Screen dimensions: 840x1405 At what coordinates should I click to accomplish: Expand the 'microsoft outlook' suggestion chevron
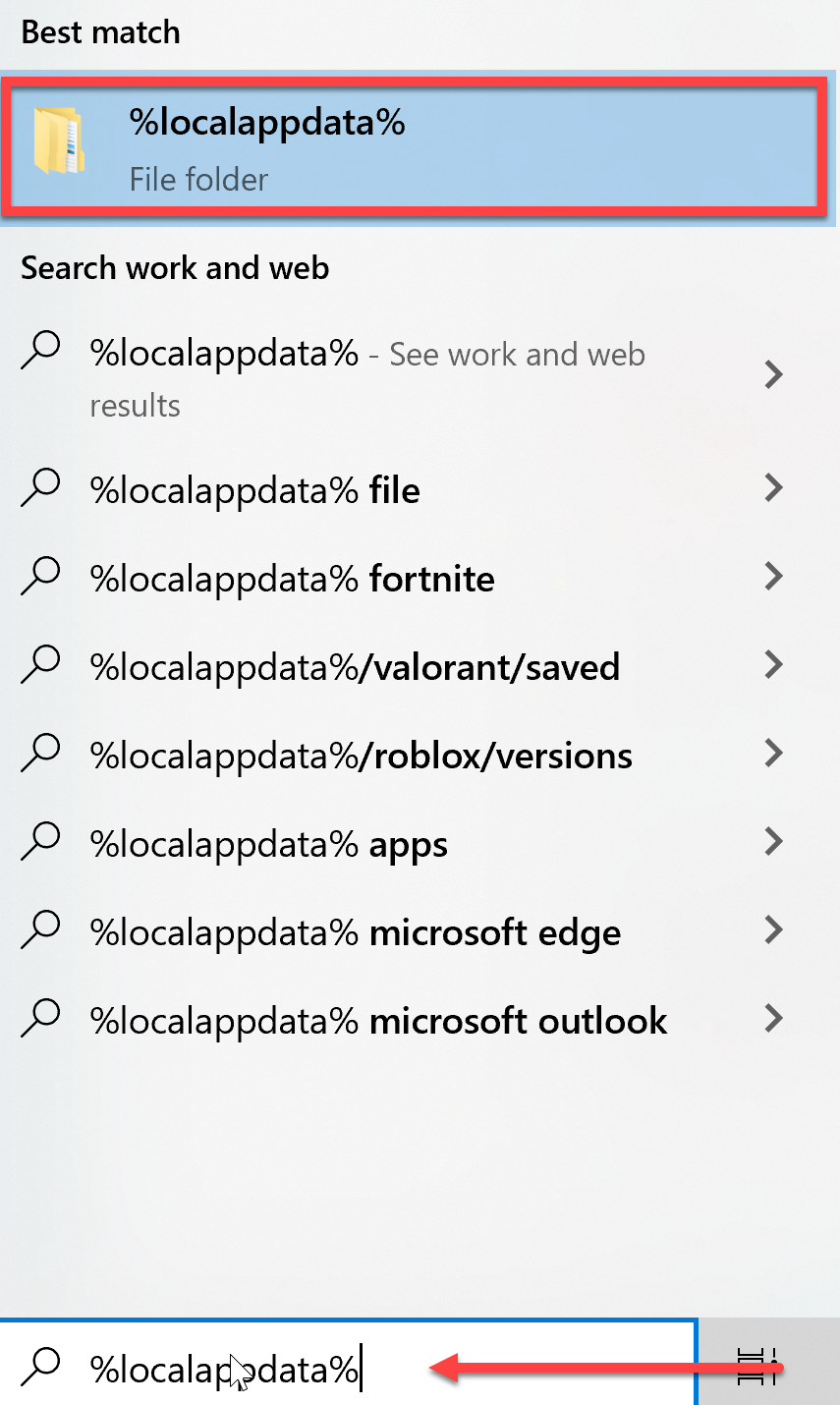(774, 1018)
